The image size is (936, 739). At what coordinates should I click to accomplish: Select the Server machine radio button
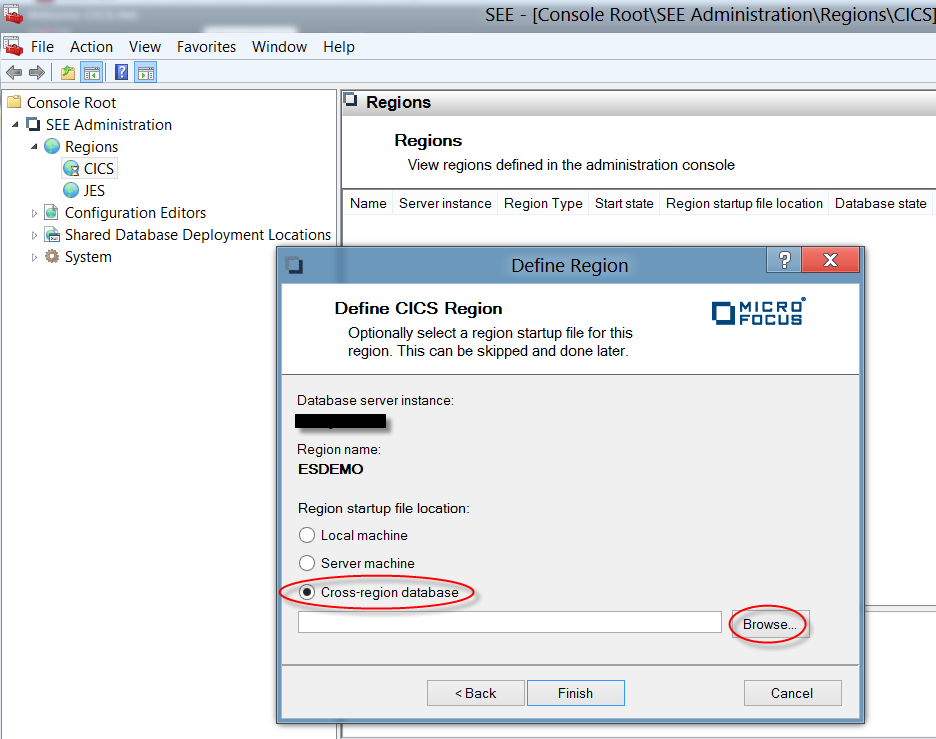click(307, 563)
